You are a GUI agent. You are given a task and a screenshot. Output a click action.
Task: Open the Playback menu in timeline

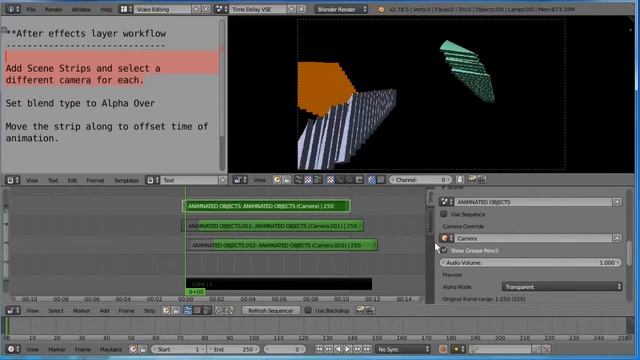(111, 349)
